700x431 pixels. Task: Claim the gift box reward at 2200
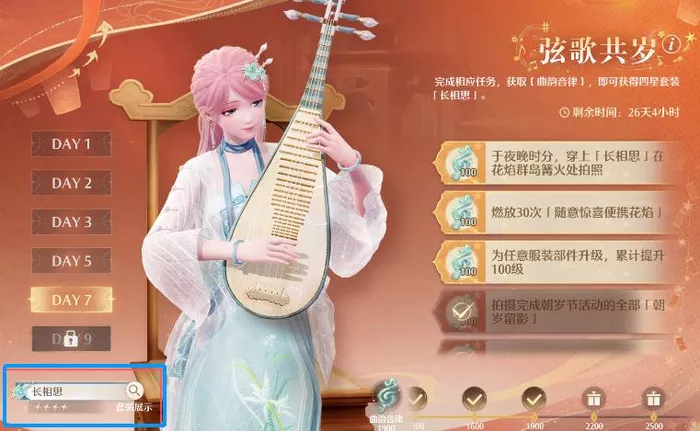click(594, 399)
